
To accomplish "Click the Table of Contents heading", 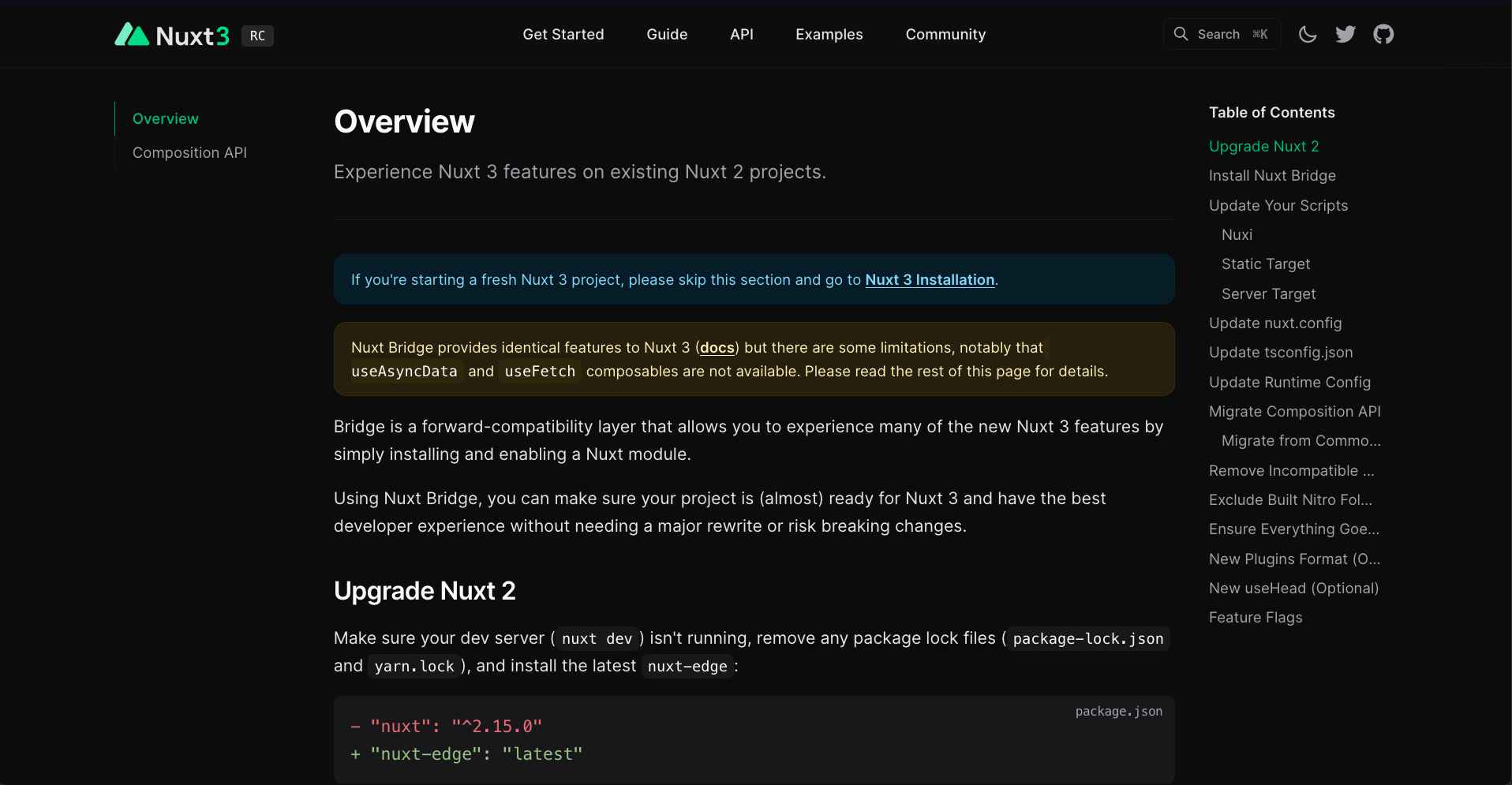I will [x=1272, y=112].
